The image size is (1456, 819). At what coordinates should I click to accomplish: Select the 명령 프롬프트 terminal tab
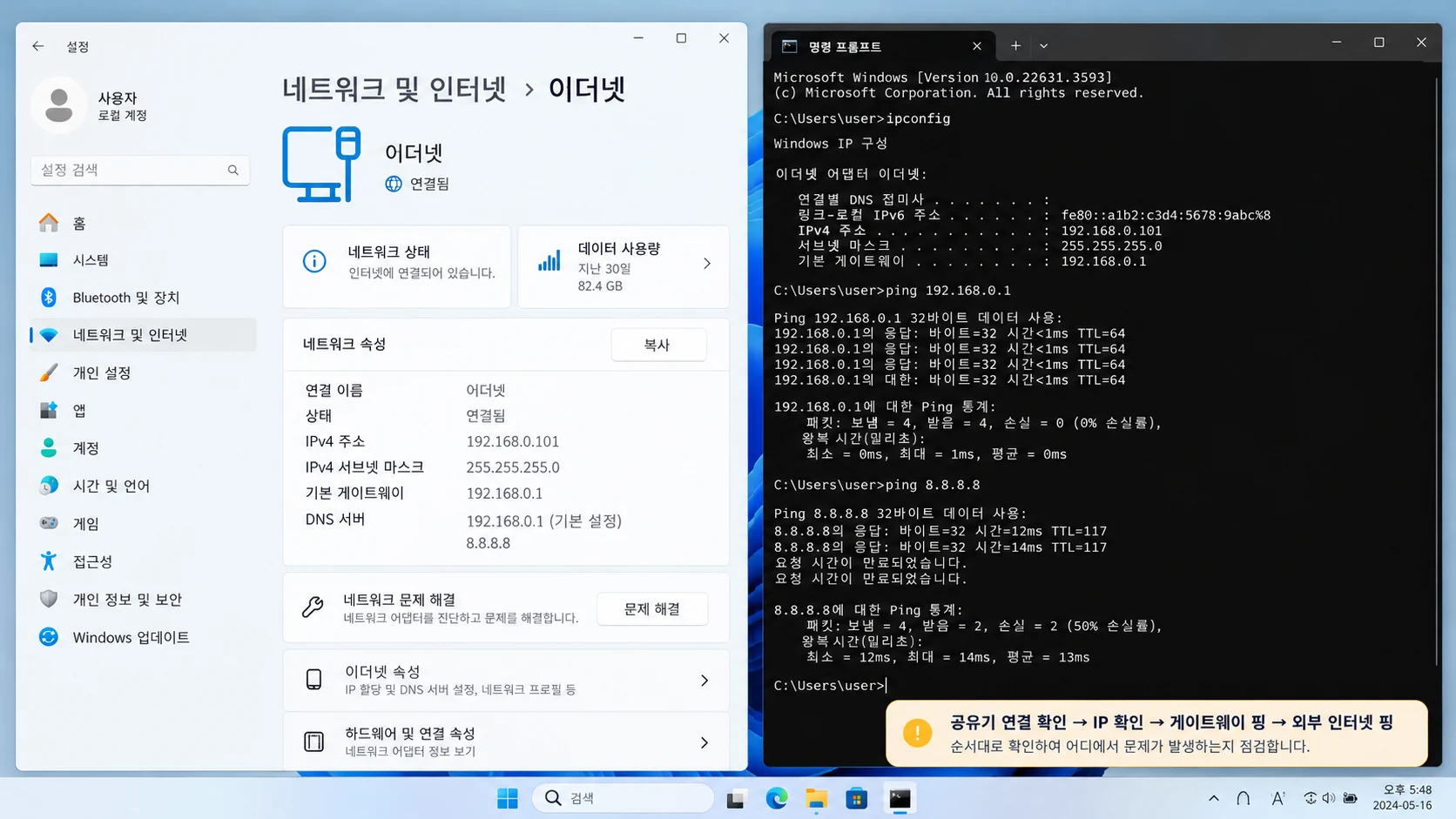pos(882,46)
